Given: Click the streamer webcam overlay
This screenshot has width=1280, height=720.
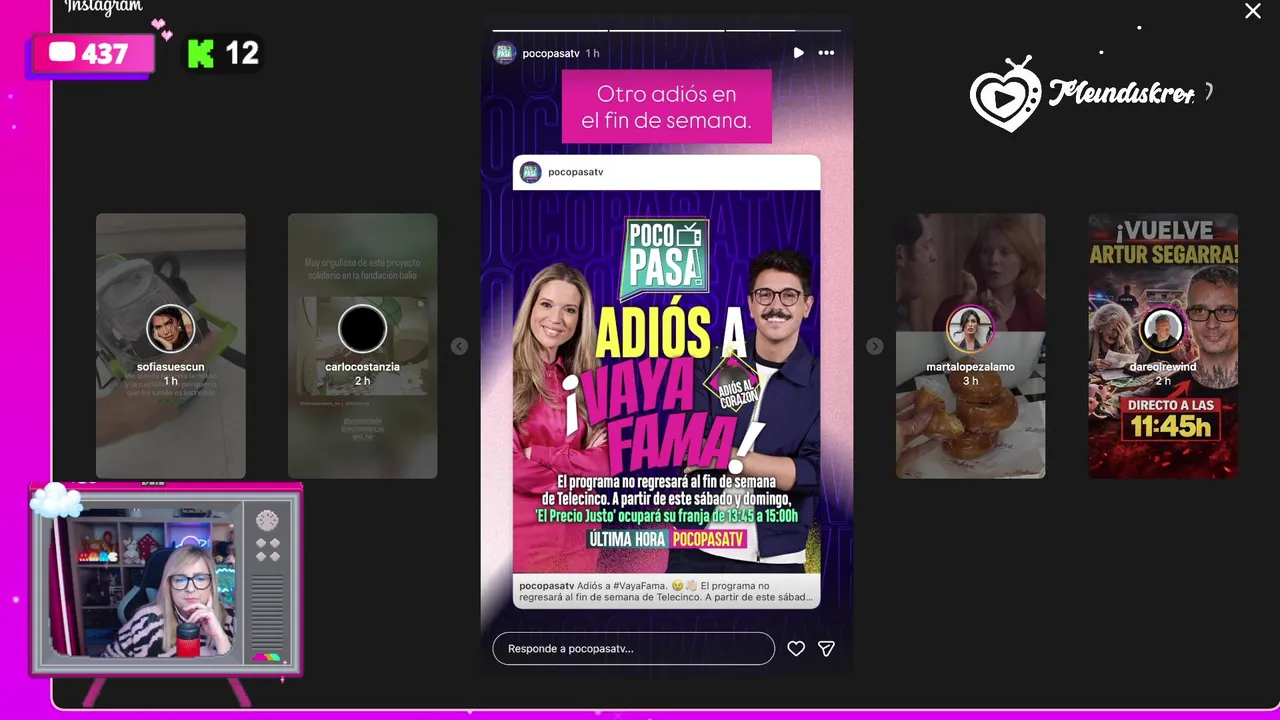Looking at the screenshot, I should click(x=166, y=580).
